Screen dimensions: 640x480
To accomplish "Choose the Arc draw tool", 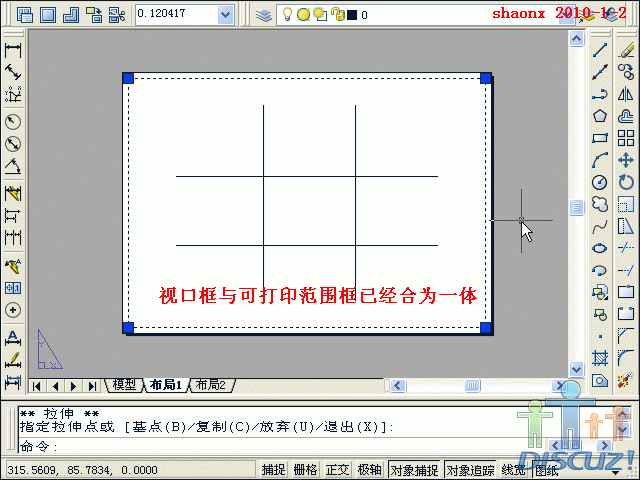I will point(600,160).
